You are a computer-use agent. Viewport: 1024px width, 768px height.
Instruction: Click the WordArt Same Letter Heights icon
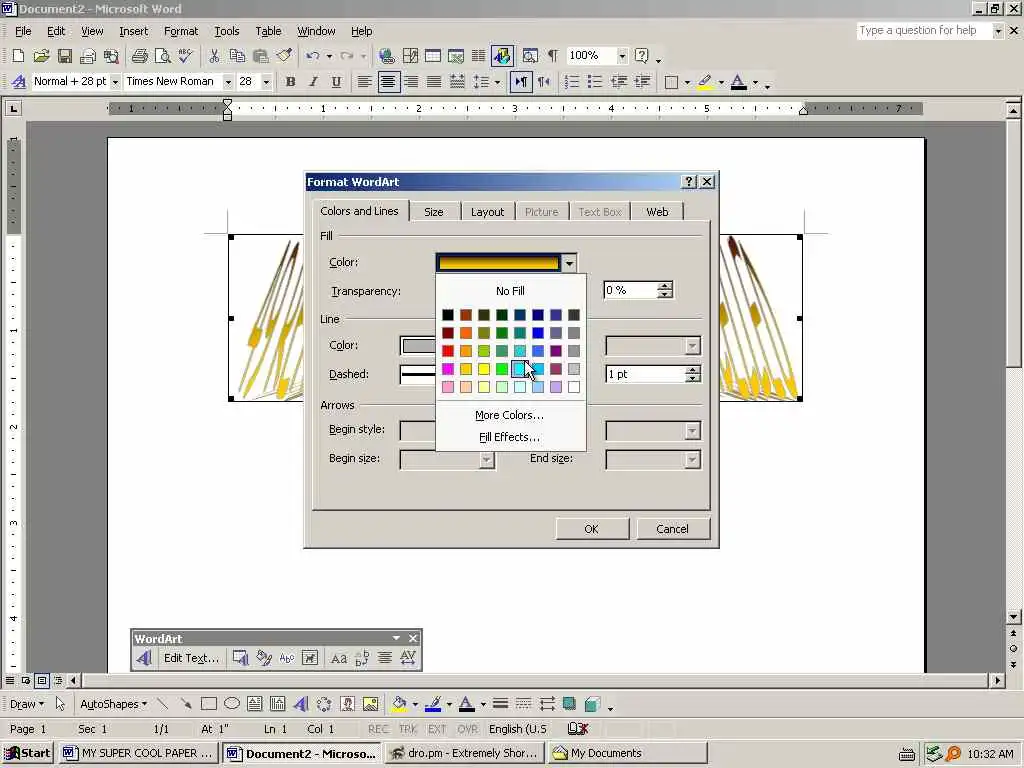click(x=338, y=658)
